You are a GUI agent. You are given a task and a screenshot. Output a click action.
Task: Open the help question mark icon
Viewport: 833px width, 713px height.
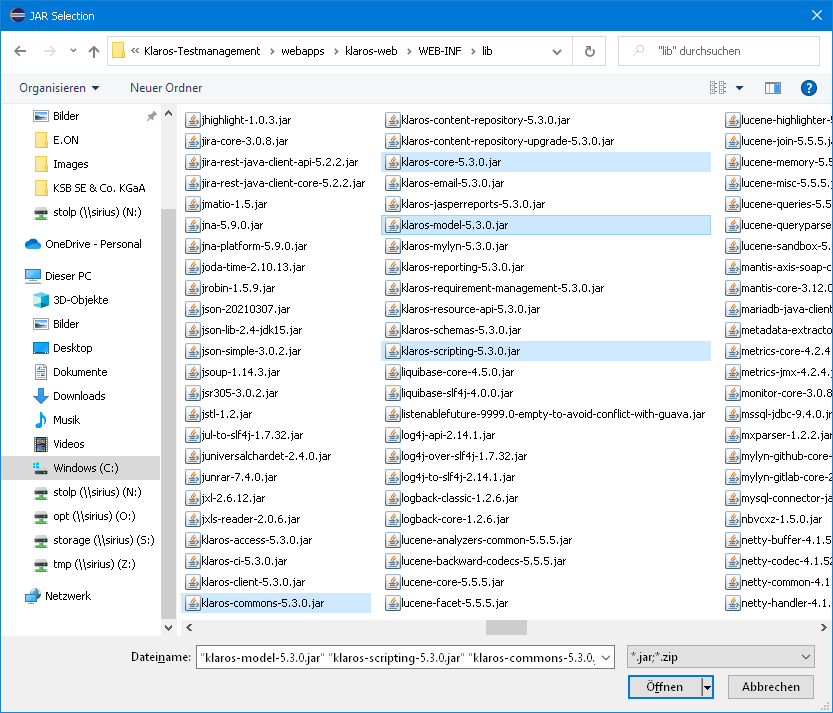coord(808,88)
